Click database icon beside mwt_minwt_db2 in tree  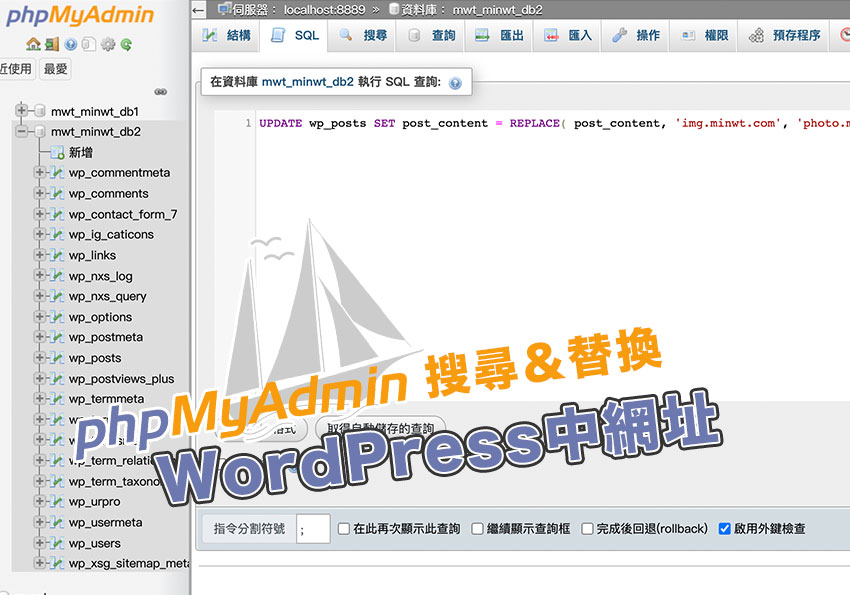40,132
